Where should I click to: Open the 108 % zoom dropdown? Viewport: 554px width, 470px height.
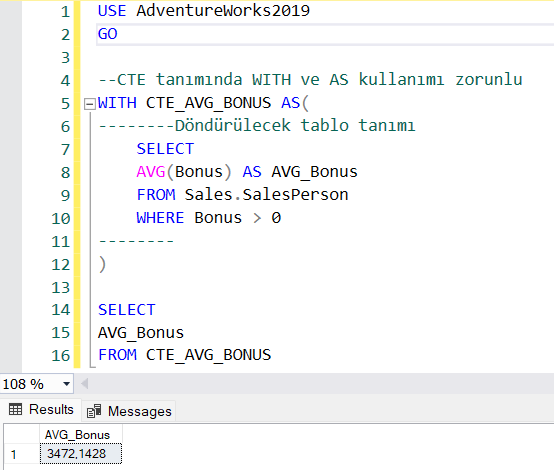(66, 384)
